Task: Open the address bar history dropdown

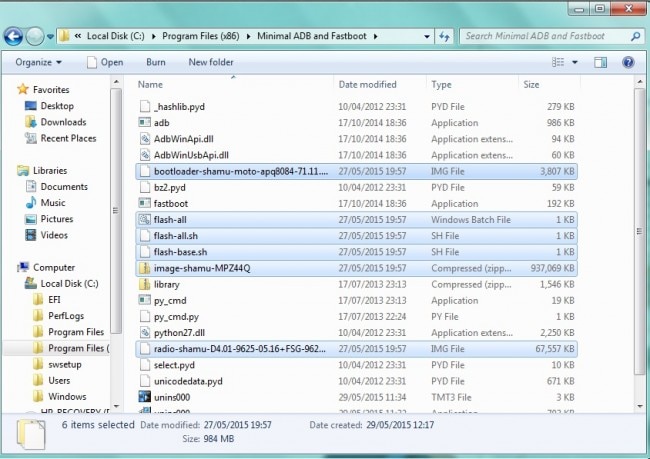Action: point(427,36)
